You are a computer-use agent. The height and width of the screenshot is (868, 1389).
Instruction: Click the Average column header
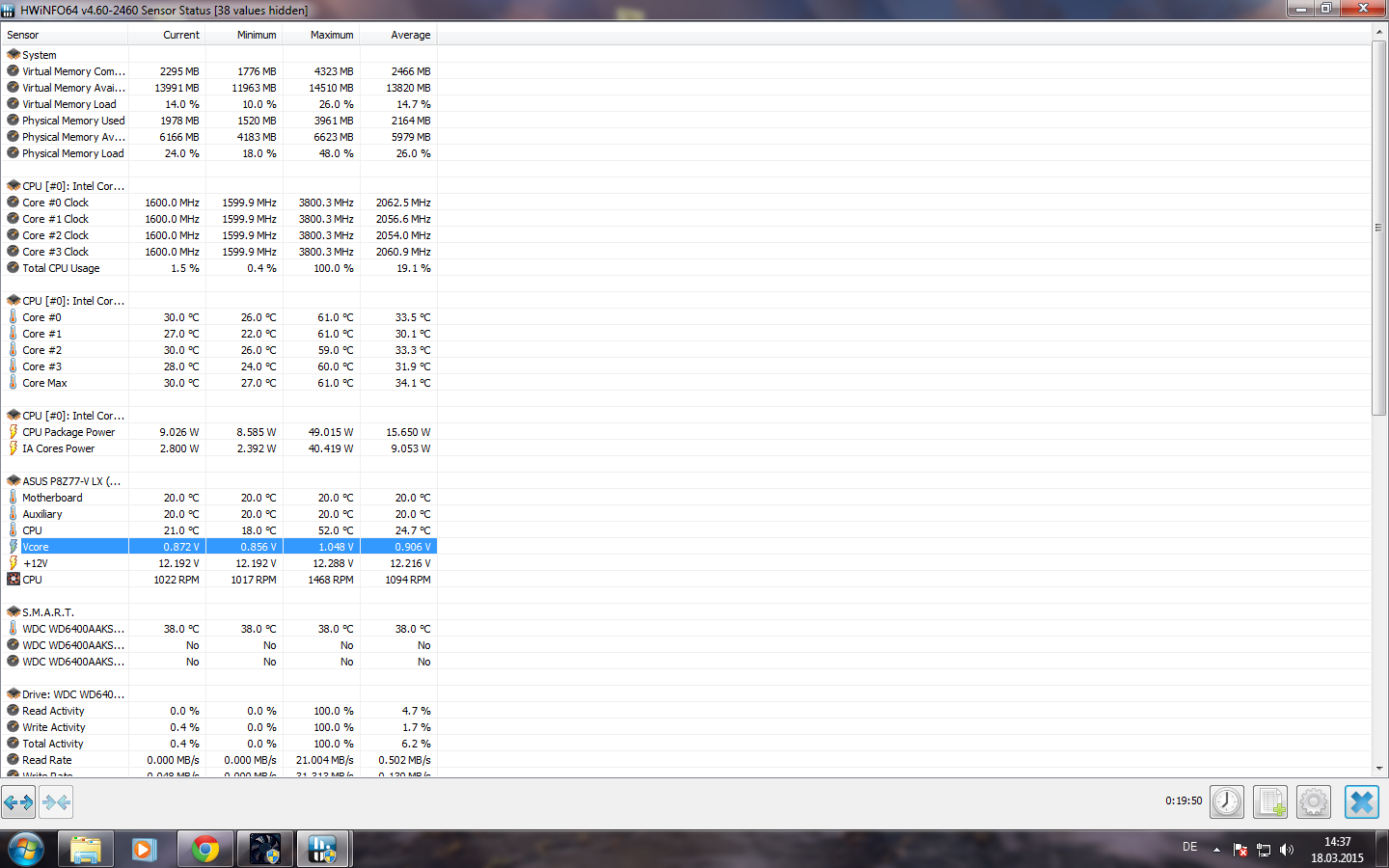pos(398,35)
